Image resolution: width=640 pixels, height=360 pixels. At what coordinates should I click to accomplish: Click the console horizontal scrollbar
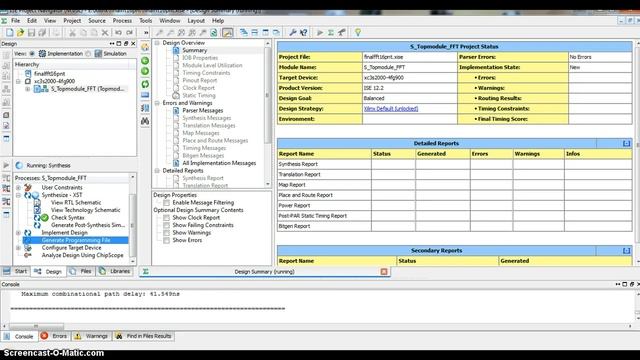pyautogui.click(x=36, y=326)
